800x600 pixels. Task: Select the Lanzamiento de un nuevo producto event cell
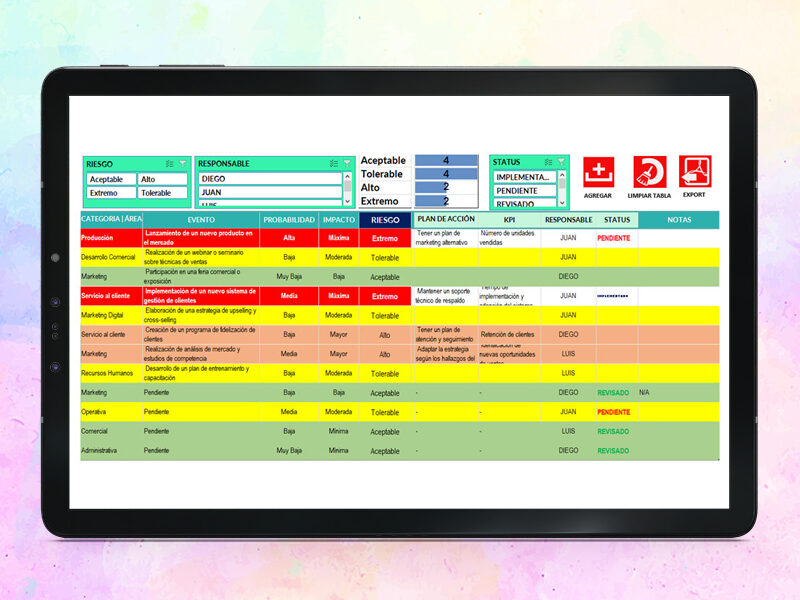pos(201,238)
